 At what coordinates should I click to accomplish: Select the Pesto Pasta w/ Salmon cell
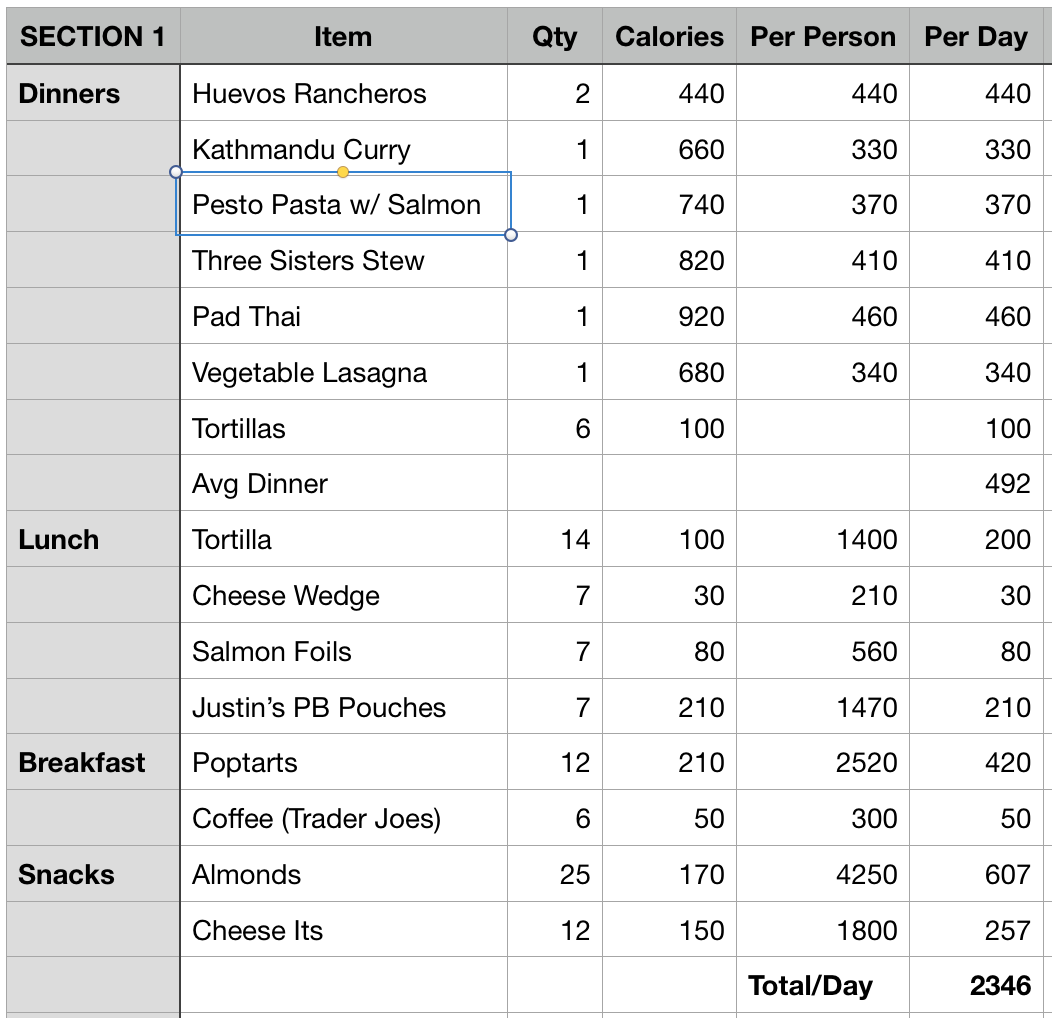pos(336,205)
